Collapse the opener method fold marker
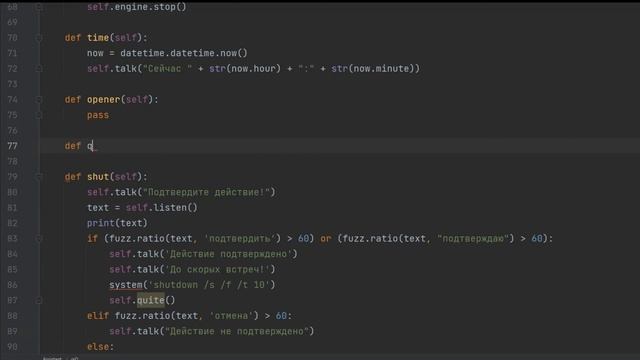 (x=38, y=100)
